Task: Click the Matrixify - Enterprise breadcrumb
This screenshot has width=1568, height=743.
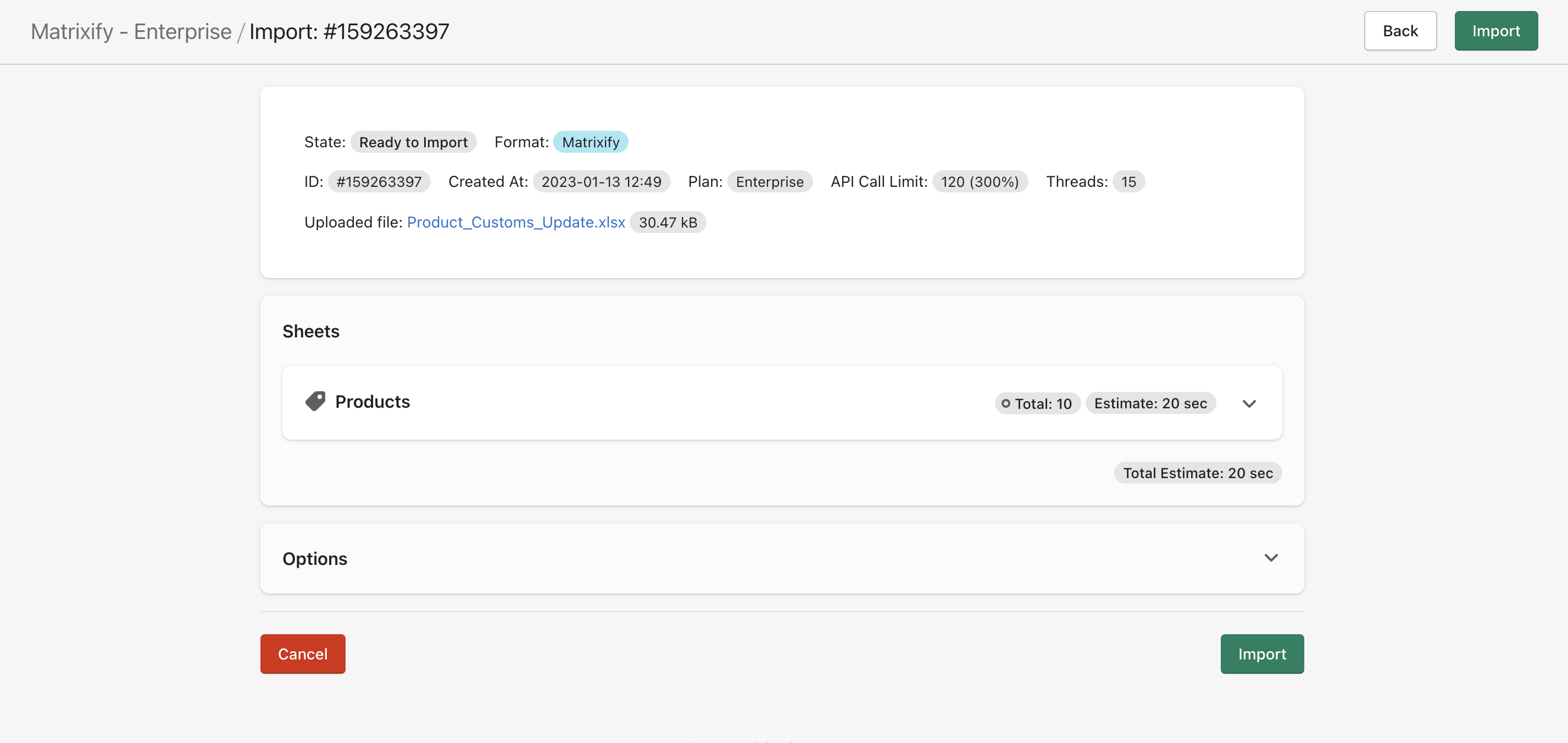Action: pos(131,31)
